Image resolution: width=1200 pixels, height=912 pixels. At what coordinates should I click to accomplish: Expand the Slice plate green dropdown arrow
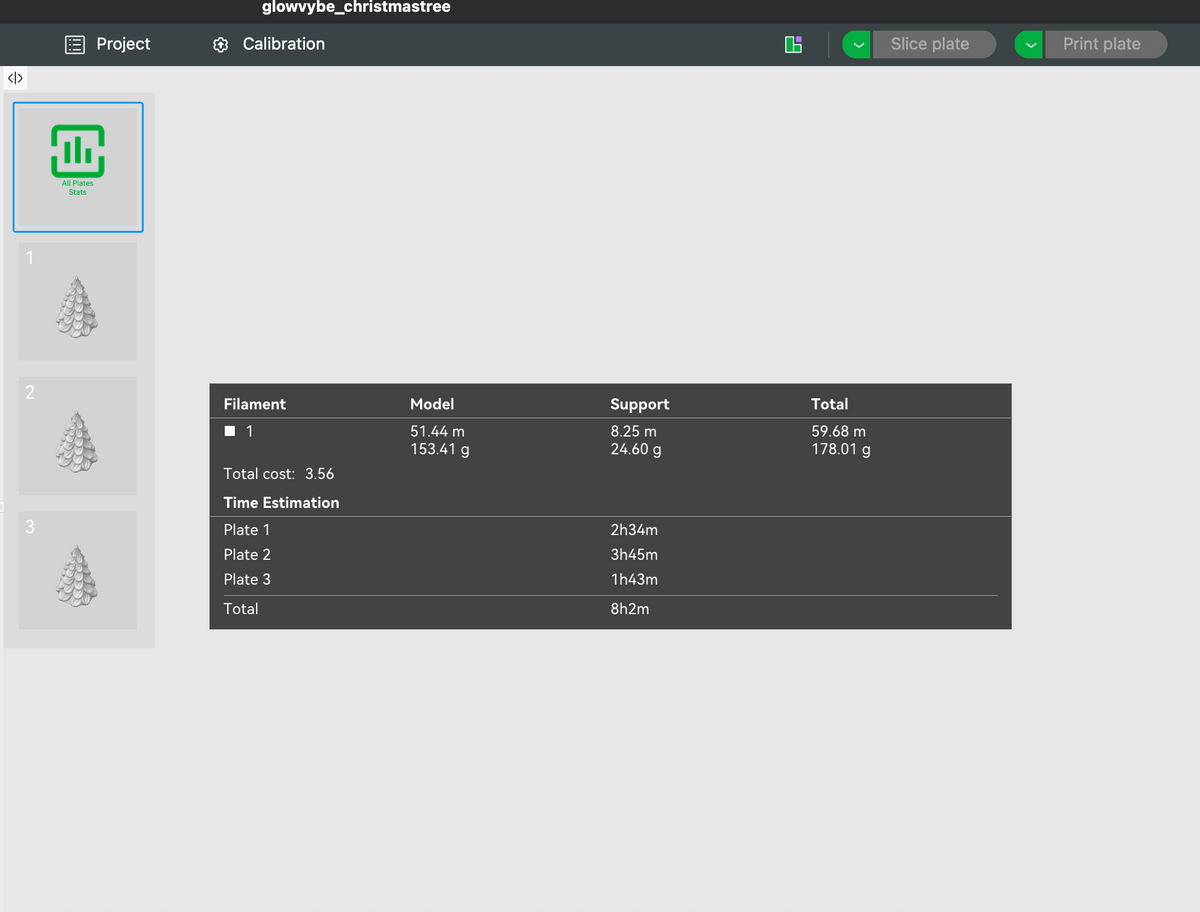click(857, 44)
